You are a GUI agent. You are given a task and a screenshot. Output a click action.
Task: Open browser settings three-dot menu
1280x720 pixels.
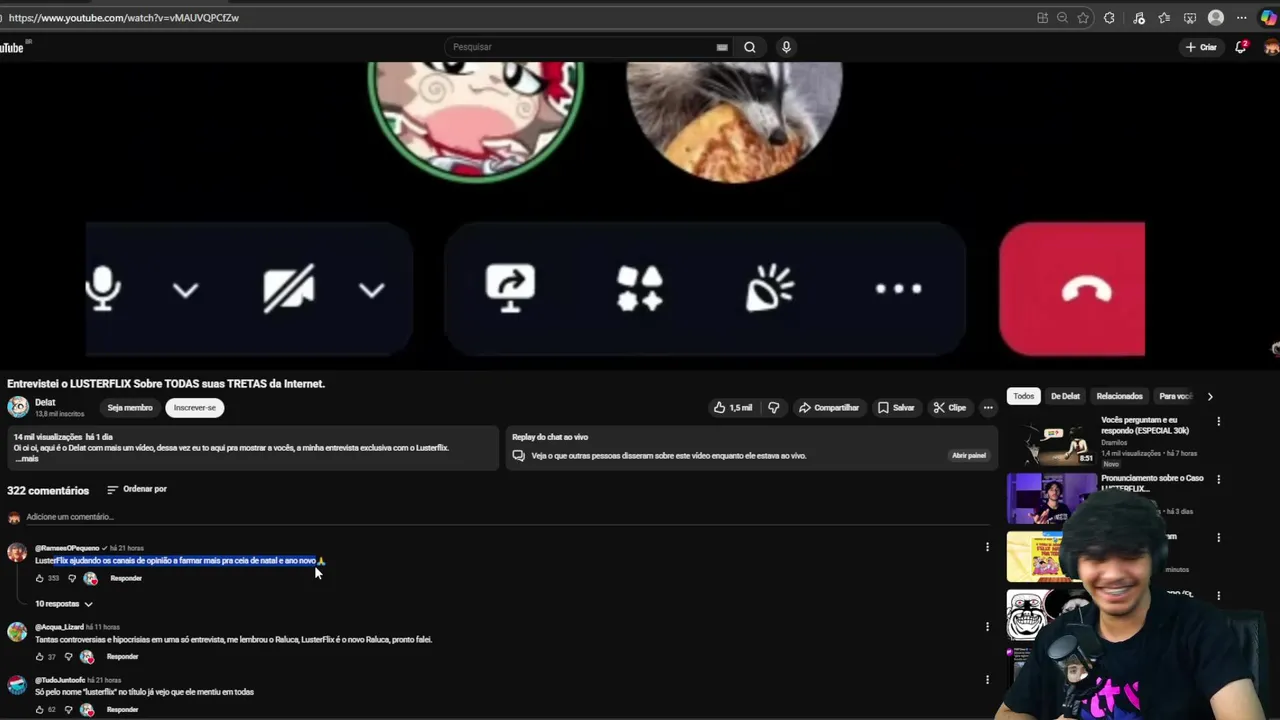pyautogui.click(x=1242, y=18)
